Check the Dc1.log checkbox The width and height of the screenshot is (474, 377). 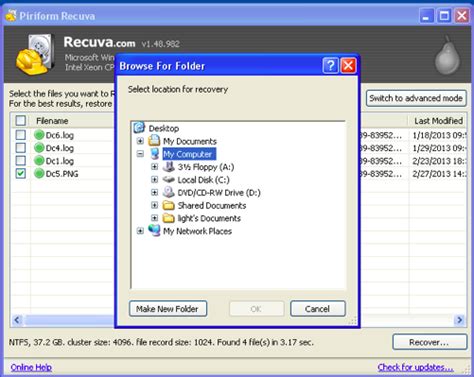(x=21, y=160)
